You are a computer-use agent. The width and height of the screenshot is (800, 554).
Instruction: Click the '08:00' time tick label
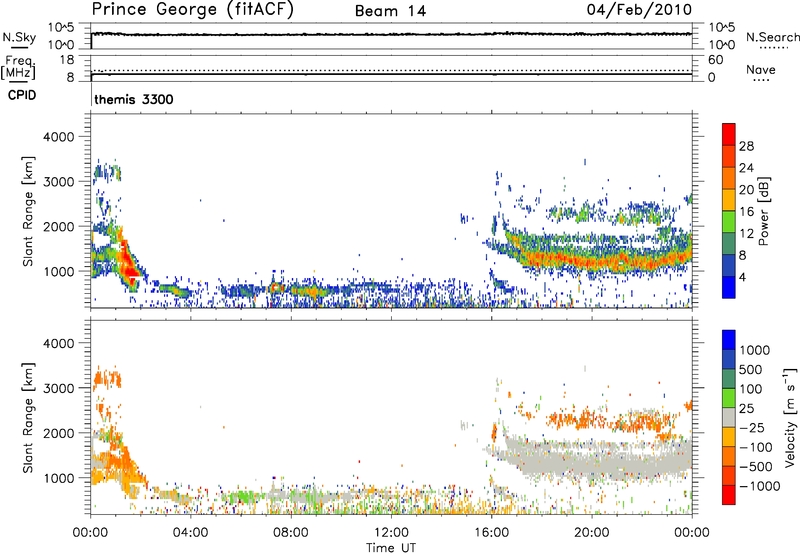[x=290, y=533]
